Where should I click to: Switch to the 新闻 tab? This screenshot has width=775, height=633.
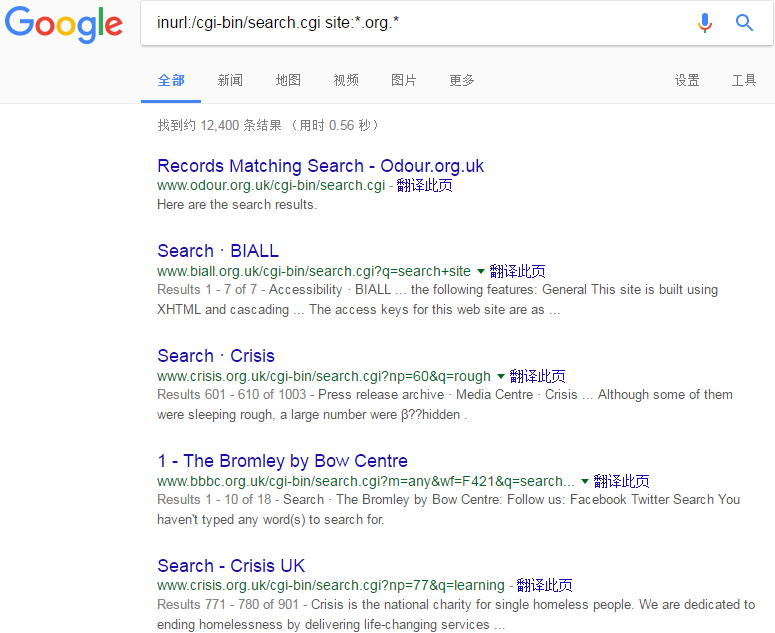[230, 80]
